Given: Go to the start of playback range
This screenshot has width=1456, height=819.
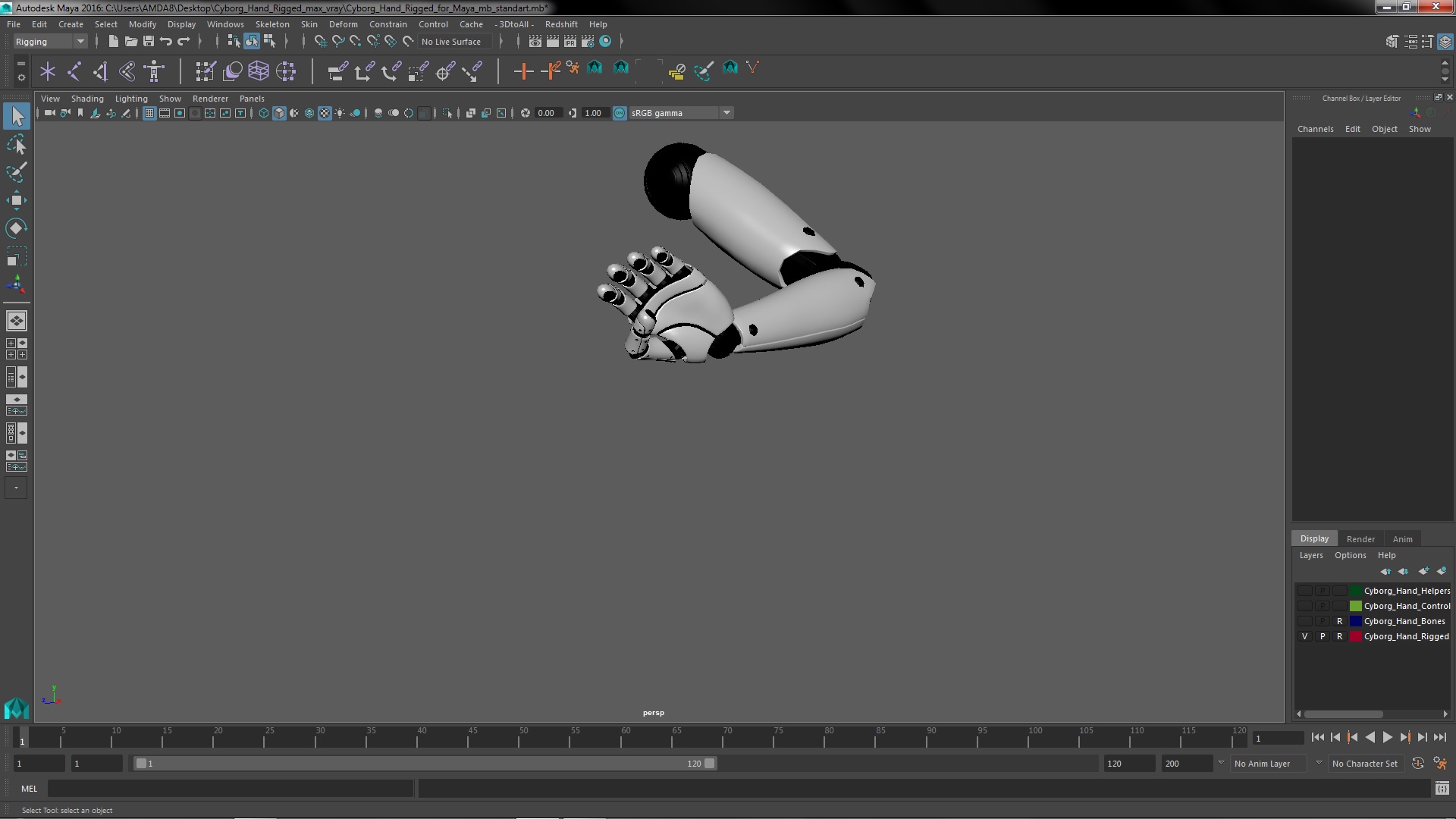Looking at the screenshot, I should 1317,737.
